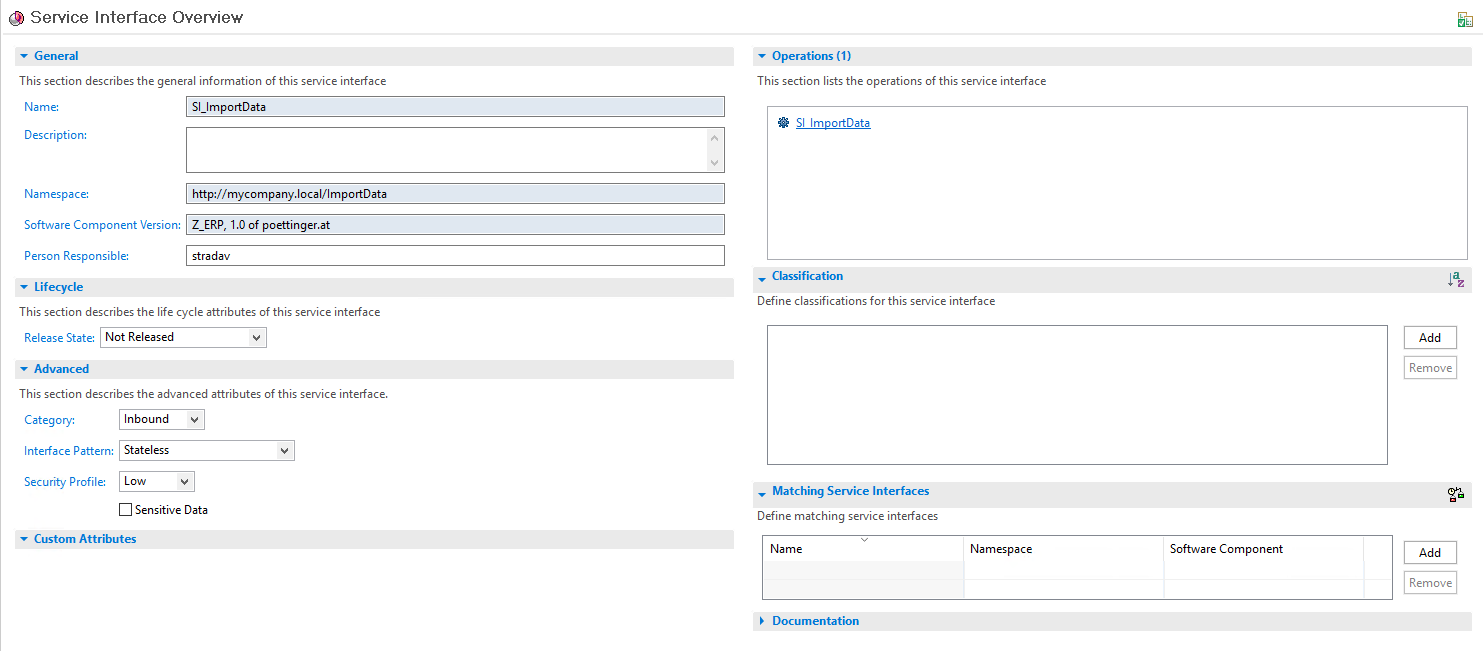Collapse the Lifecycle section

(22, 287)
